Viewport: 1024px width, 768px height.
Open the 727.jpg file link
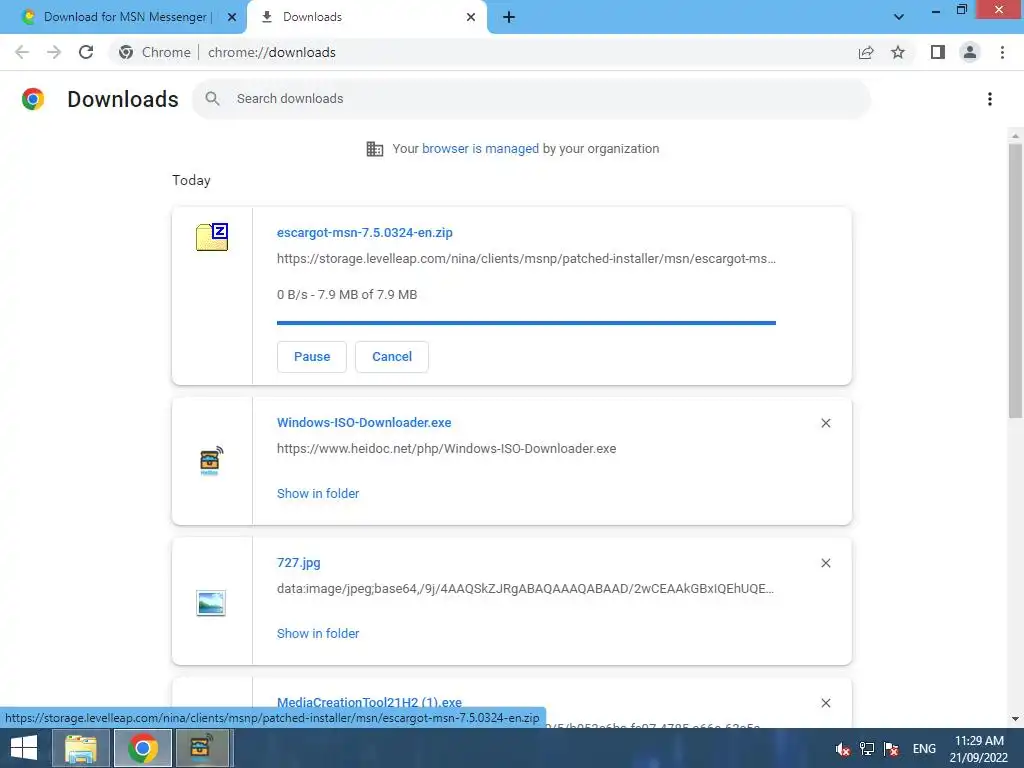point(298,563)
